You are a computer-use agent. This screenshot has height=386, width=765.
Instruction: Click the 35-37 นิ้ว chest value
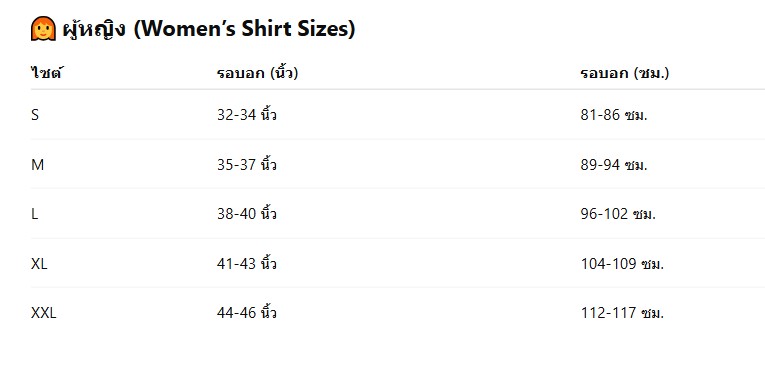tap(247, 165)
